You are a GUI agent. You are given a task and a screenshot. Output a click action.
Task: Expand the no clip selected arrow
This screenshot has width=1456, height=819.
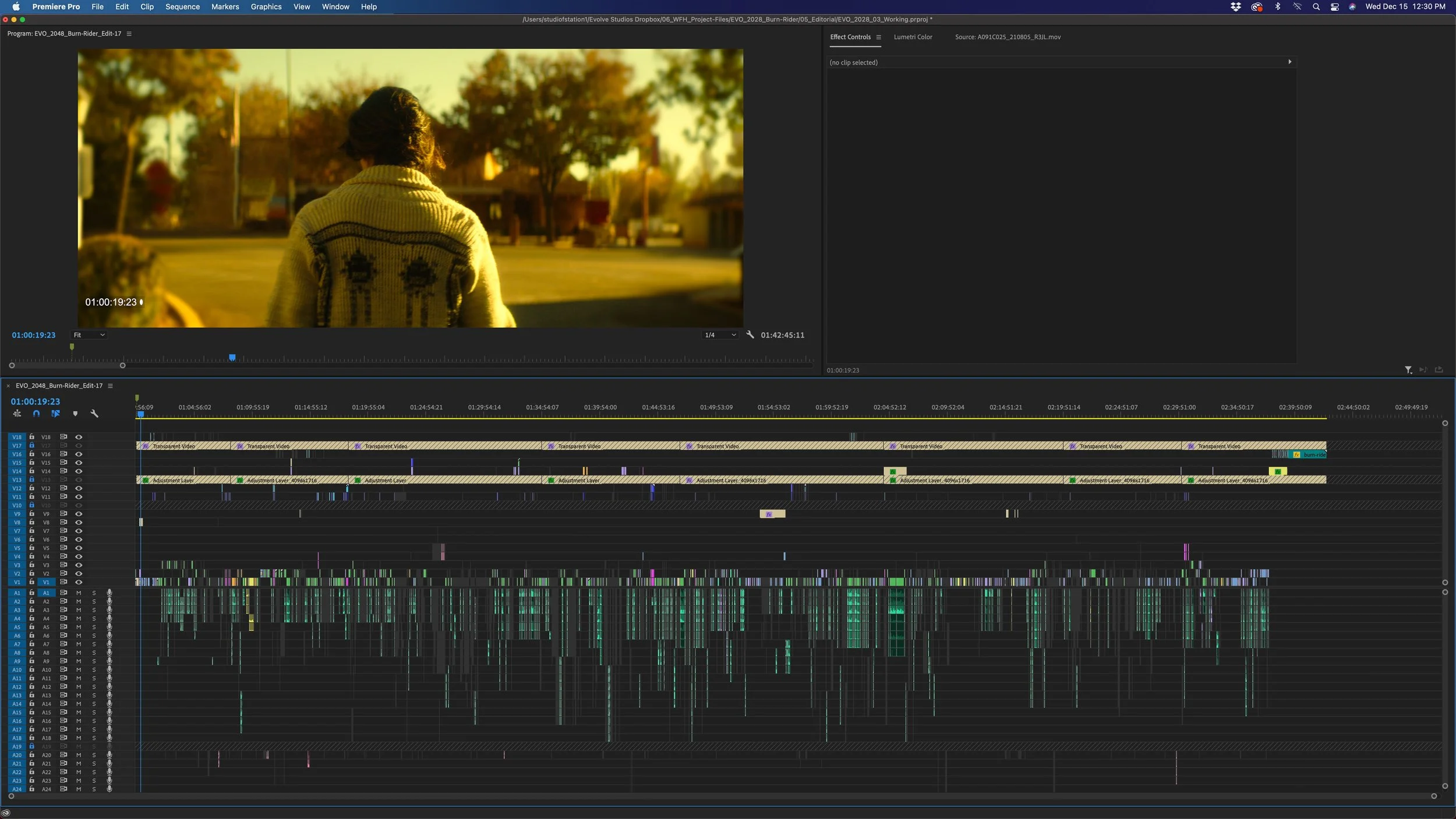click(x=1289, y=62)
